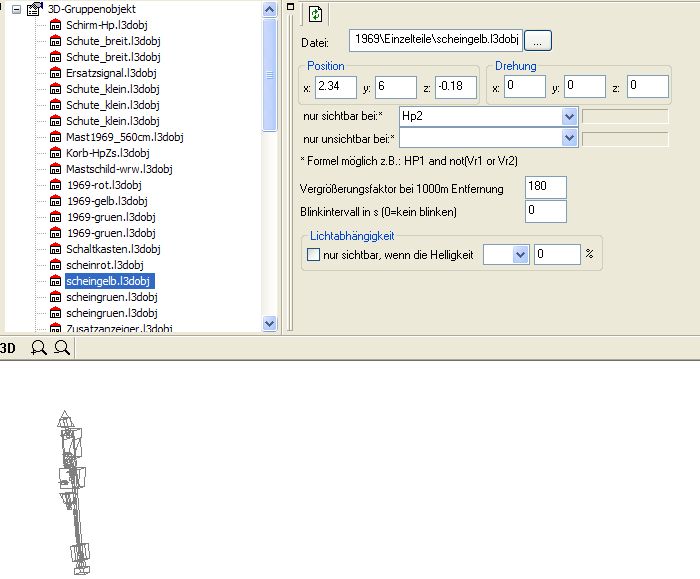Image resolution: width=700 pixels, height=579 pixels.
Task: Click the Position y field showing 6
Action: [396, 87]
